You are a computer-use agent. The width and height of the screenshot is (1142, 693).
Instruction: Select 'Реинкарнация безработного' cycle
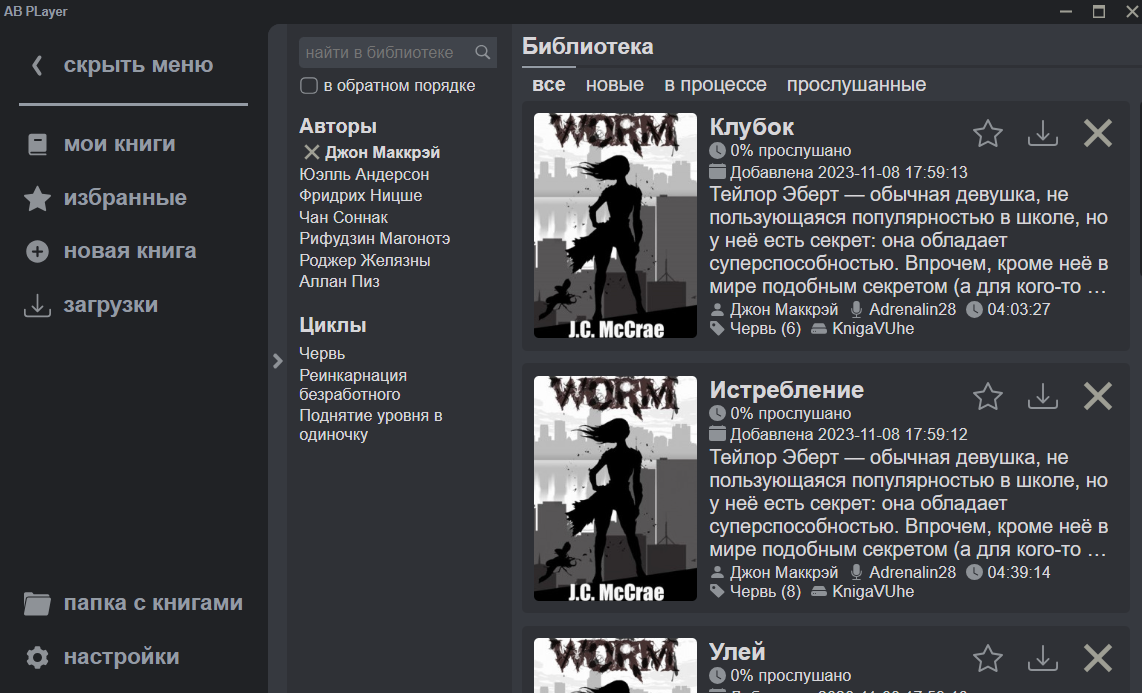click(353, 385)
